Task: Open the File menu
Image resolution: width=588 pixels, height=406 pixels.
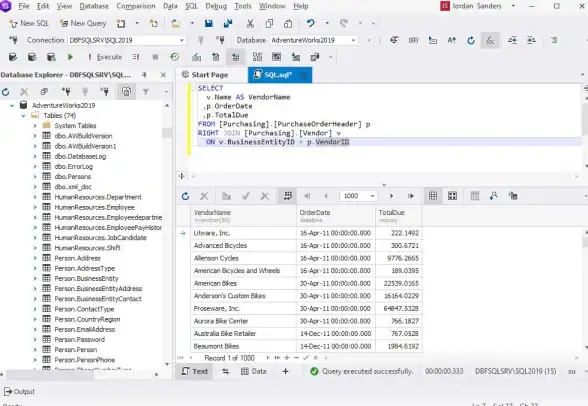Action: (x=24, y=6)
